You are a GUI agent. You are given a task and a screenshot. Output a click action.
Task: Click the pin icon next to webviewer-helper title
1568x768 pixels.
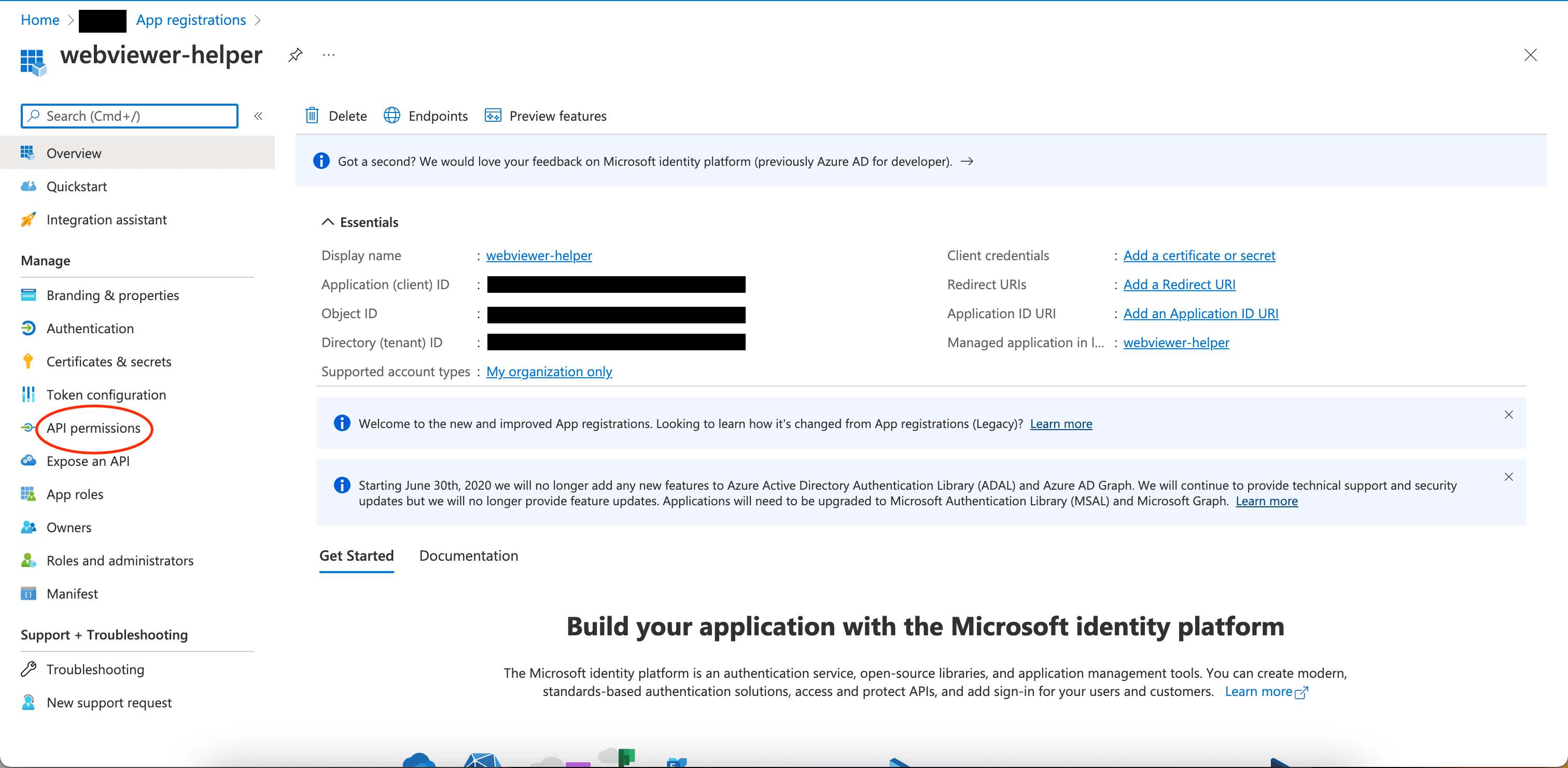click(295, 55)
